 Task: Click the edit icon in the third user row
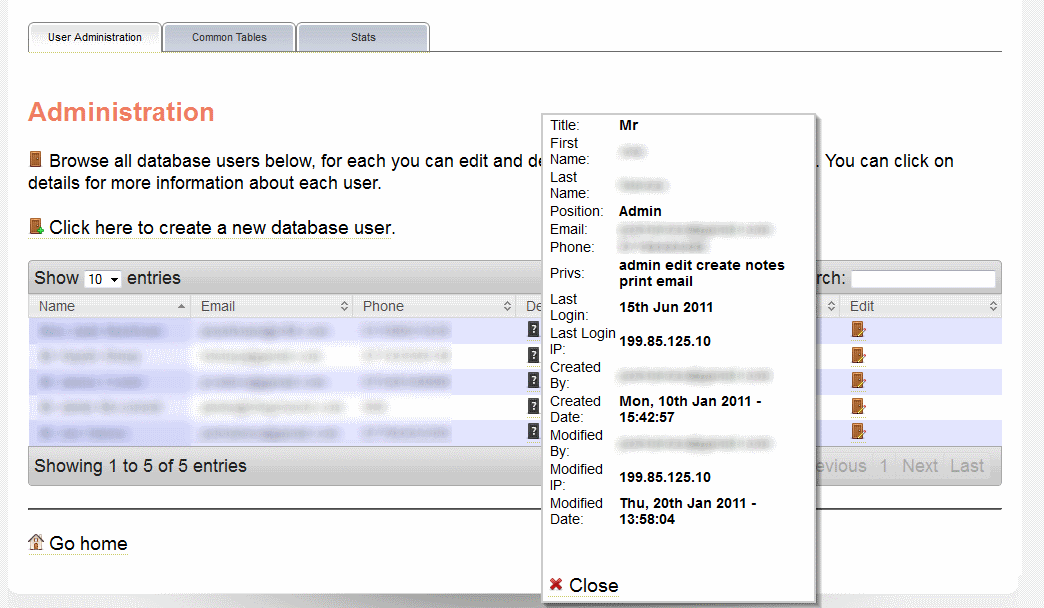858,380
